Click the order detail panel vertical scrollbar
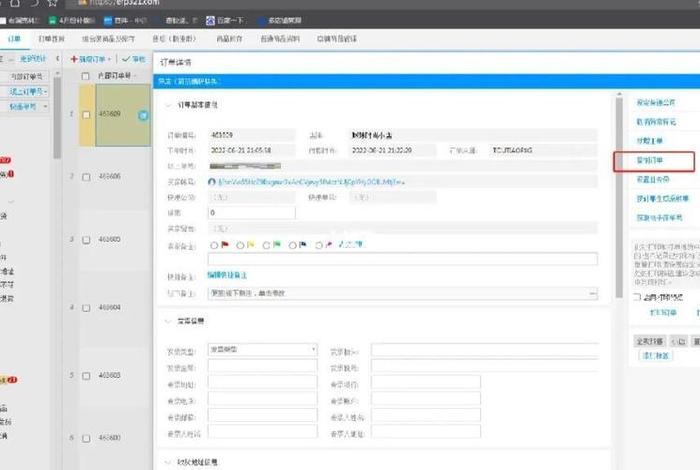The height and width of the screenshot is (470, 700). (619, 196)
